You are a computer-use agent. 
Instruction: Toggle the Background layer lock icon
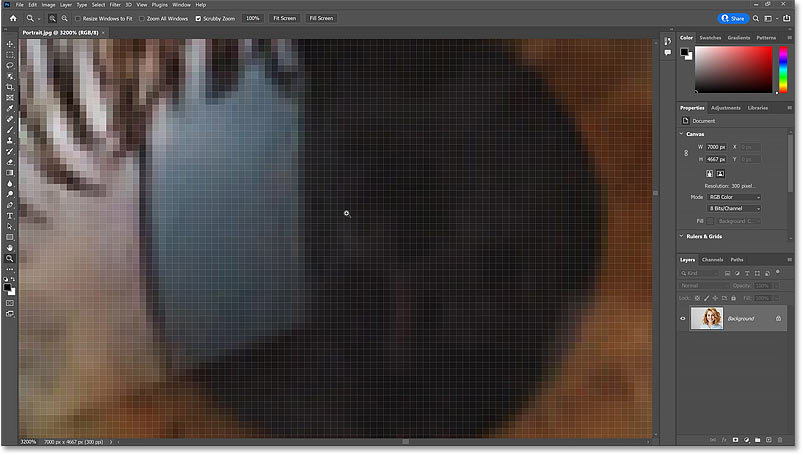tap(778, 319)
